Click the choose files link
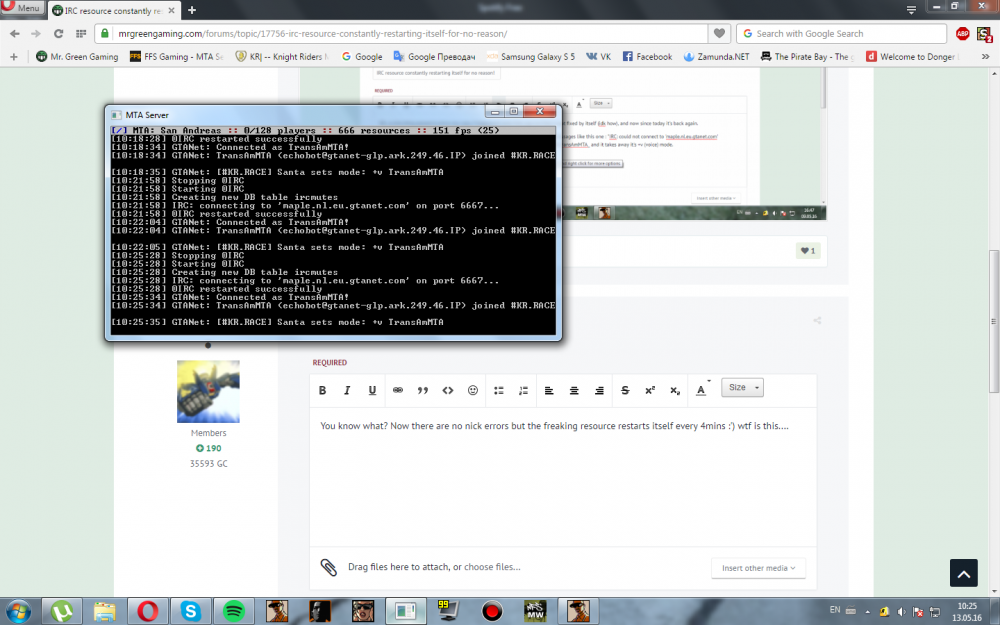Image resolution: width=1000 pixels, height=625 pixels. (x=491, y=567)
